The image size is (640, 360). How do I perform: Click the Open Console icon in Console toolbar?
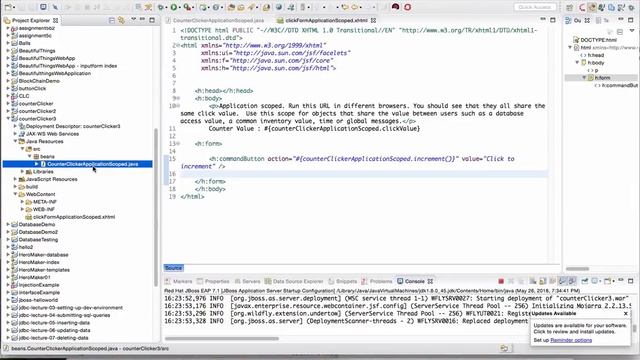608,281
